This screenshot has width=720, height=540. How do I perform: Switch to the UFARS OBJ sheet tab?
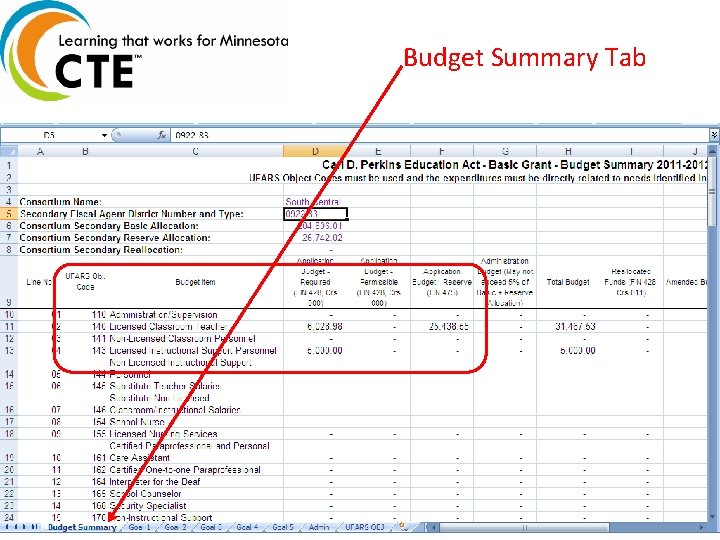[365, 527]
